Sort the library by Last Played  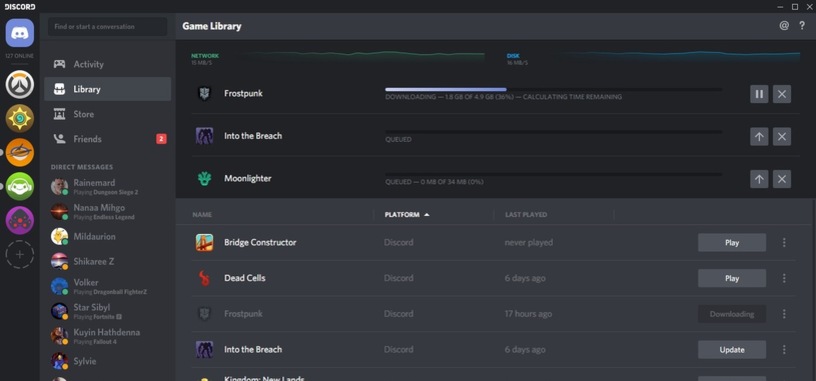pyautogui.click(x=526, y=214)
